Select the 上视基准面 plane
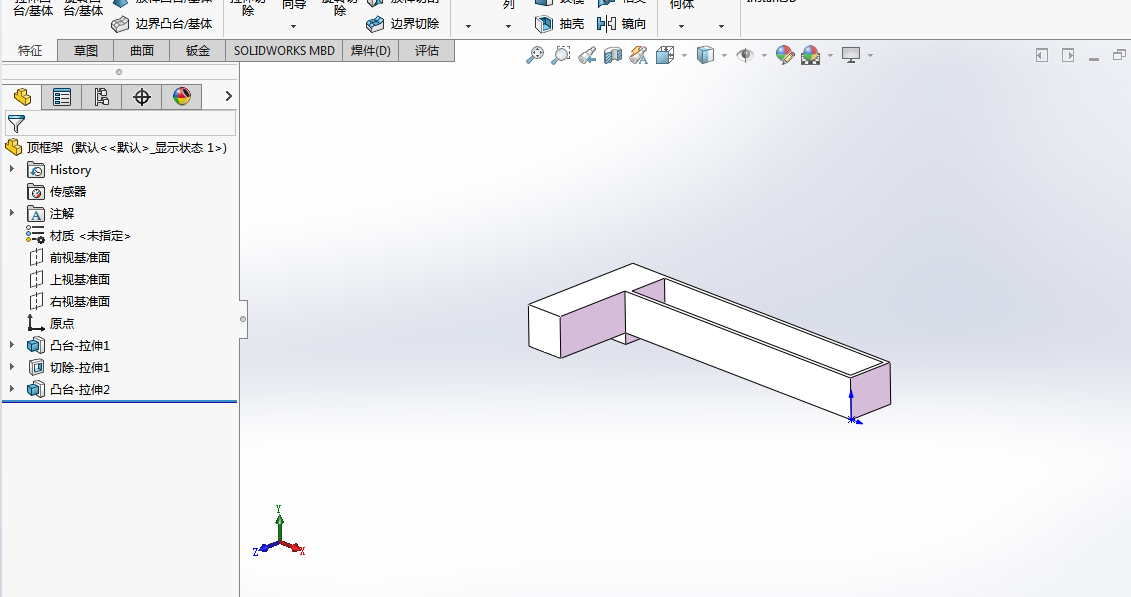 pyautogui.click(x=69, y=280)
